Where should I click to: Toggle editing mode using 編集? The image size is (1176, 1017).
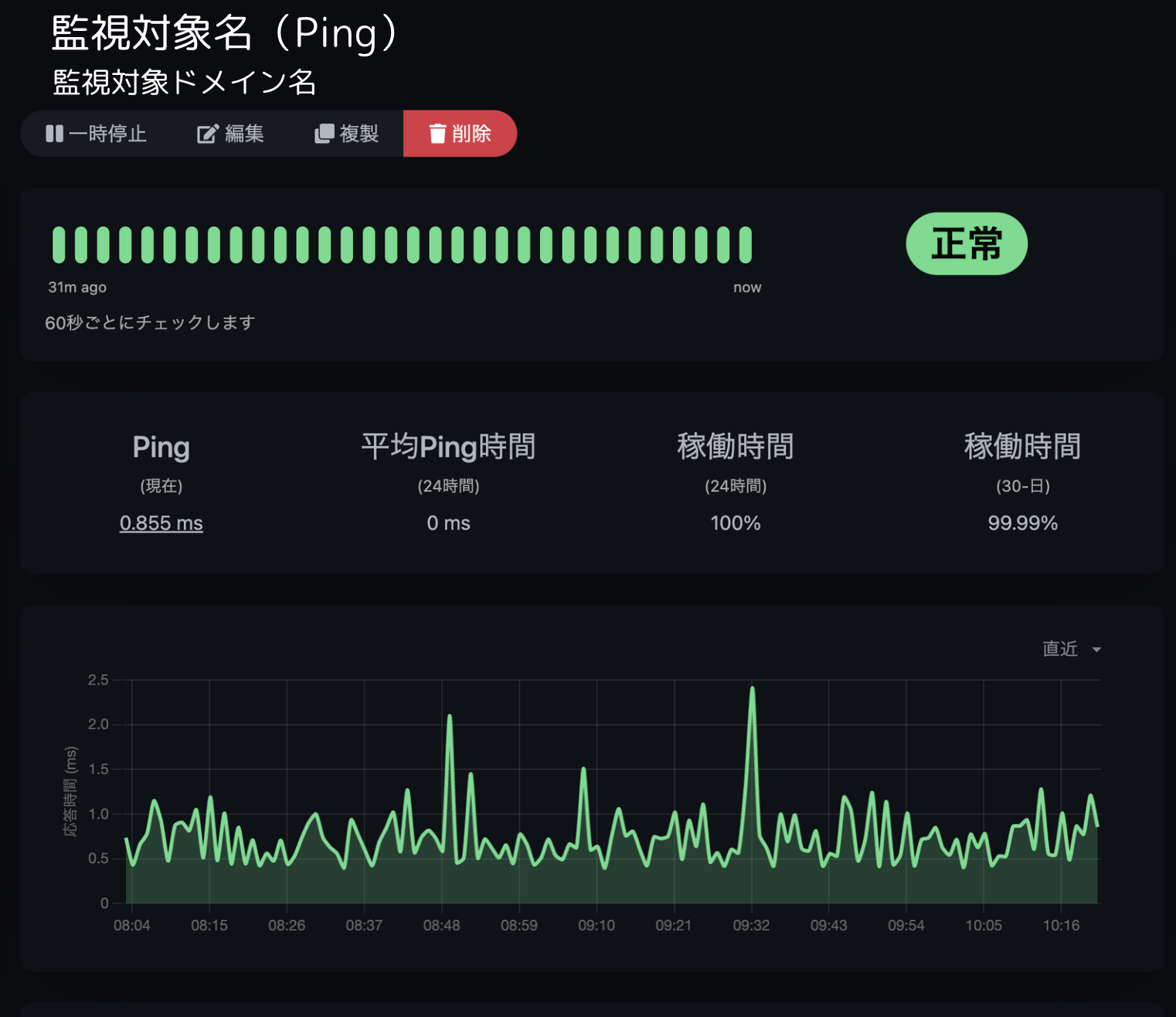[x=230, y=133]
